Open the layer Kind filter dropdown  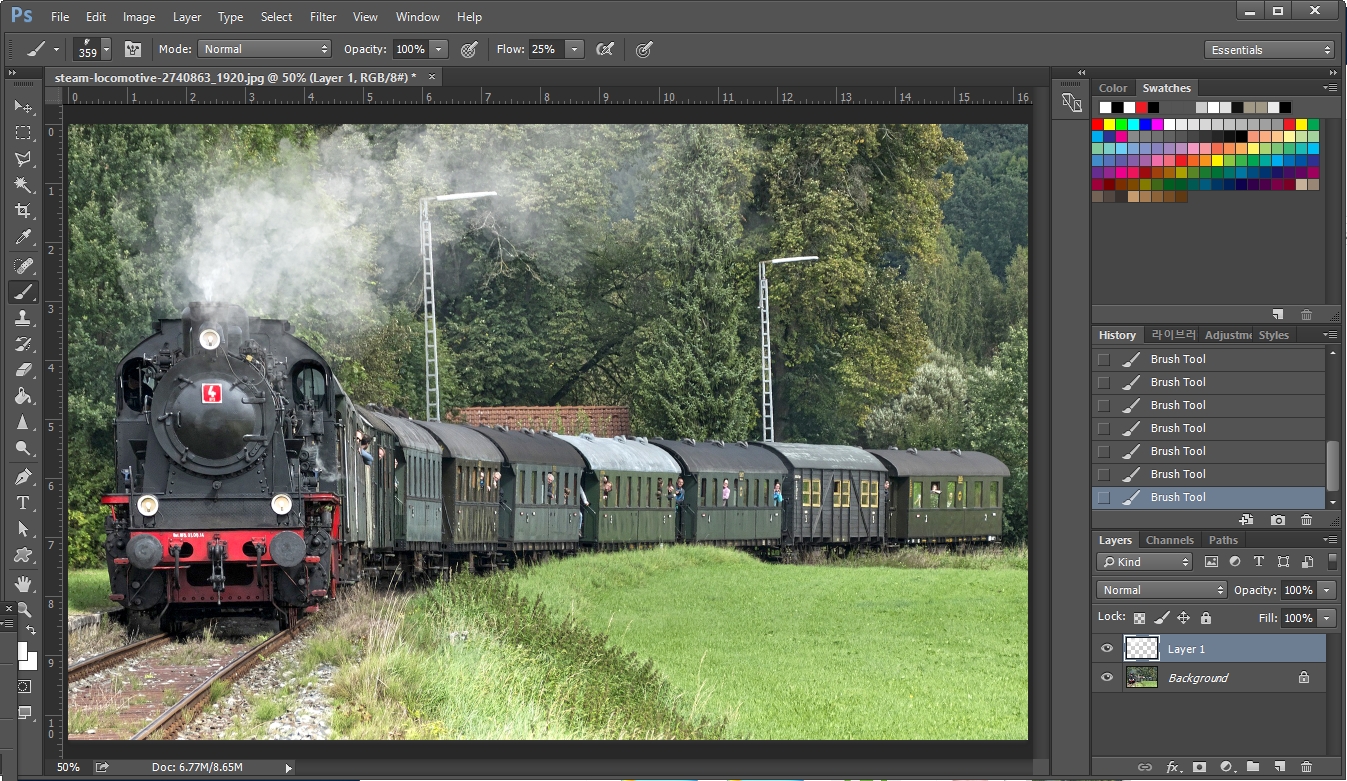1145,562
